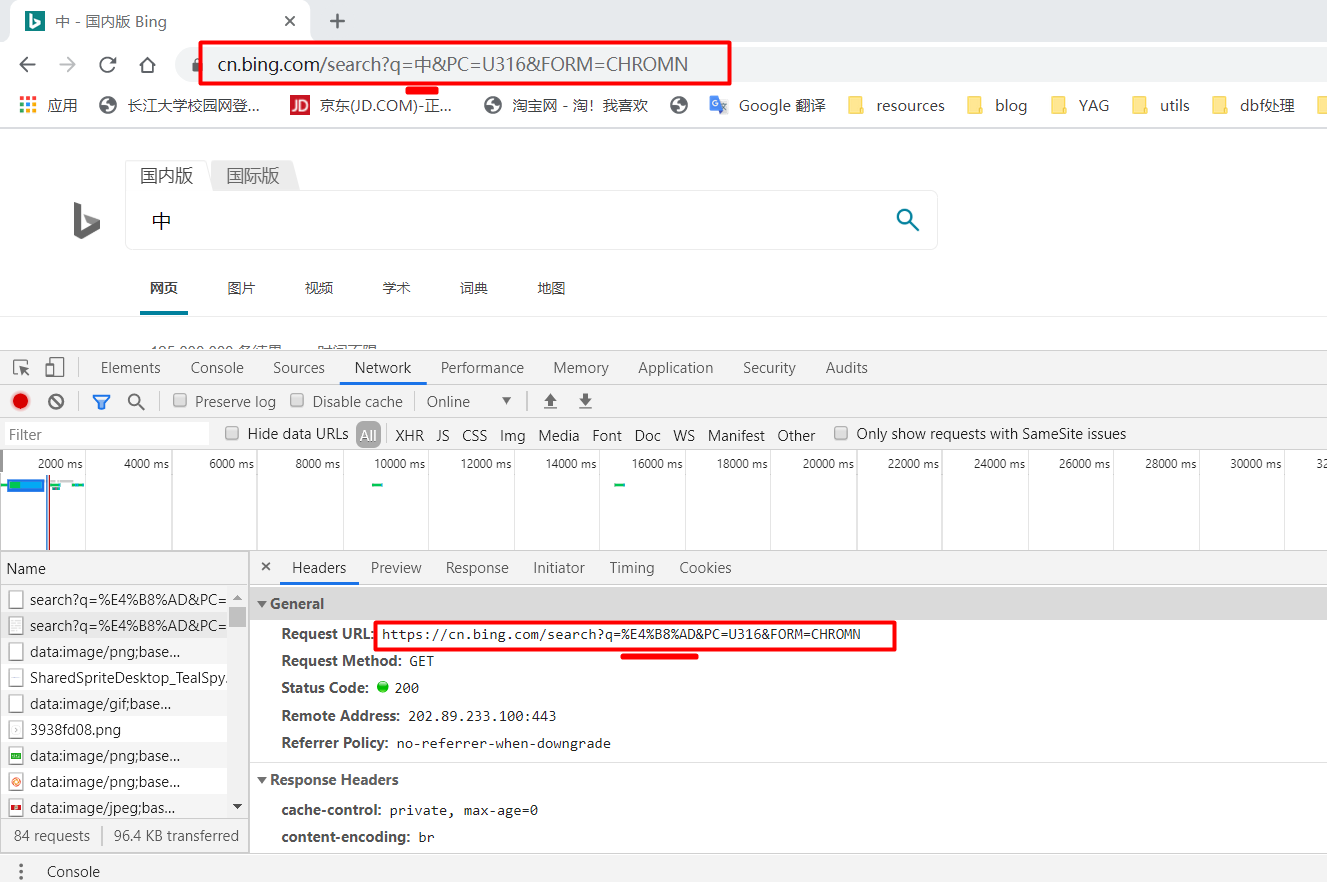Click the Bing search magnifier icon

(x=907, y=220)
